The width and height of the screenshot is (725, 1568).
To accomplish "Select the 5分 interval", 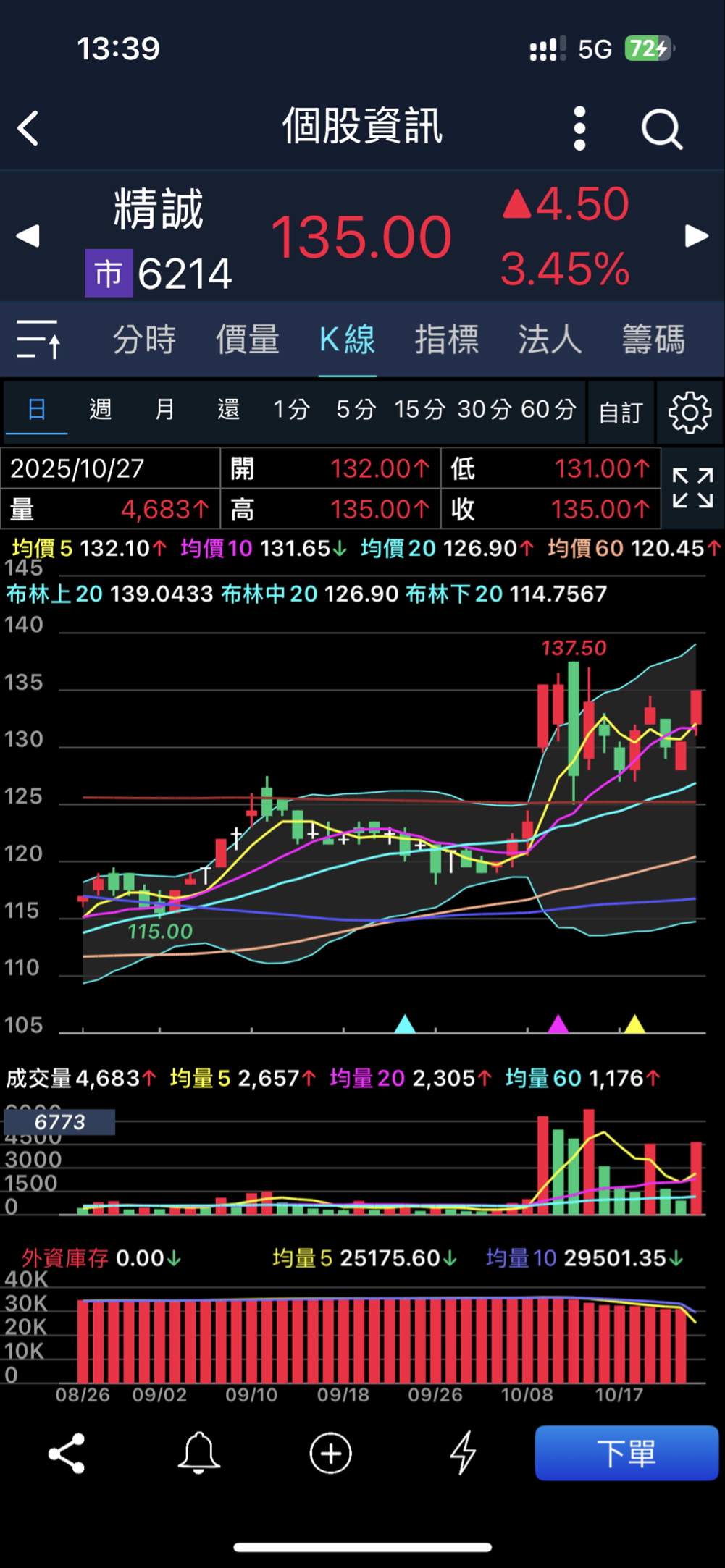I will tap(356, 410).
